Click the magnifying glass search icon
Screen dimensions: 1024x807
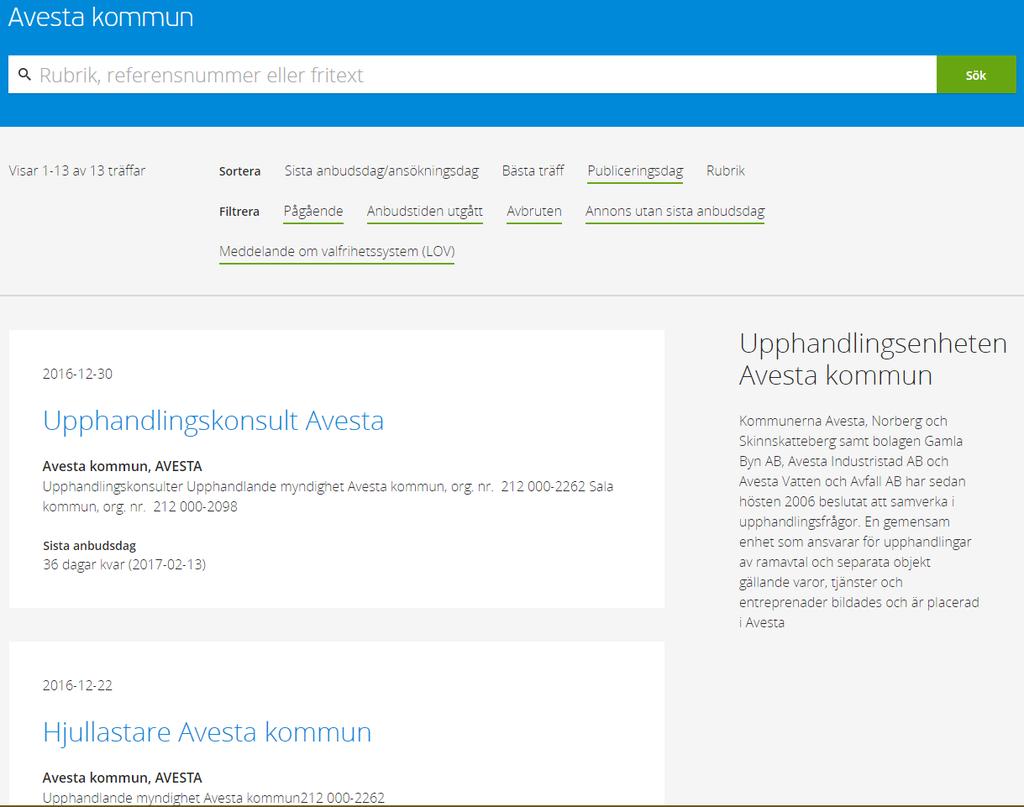(24, 74)
